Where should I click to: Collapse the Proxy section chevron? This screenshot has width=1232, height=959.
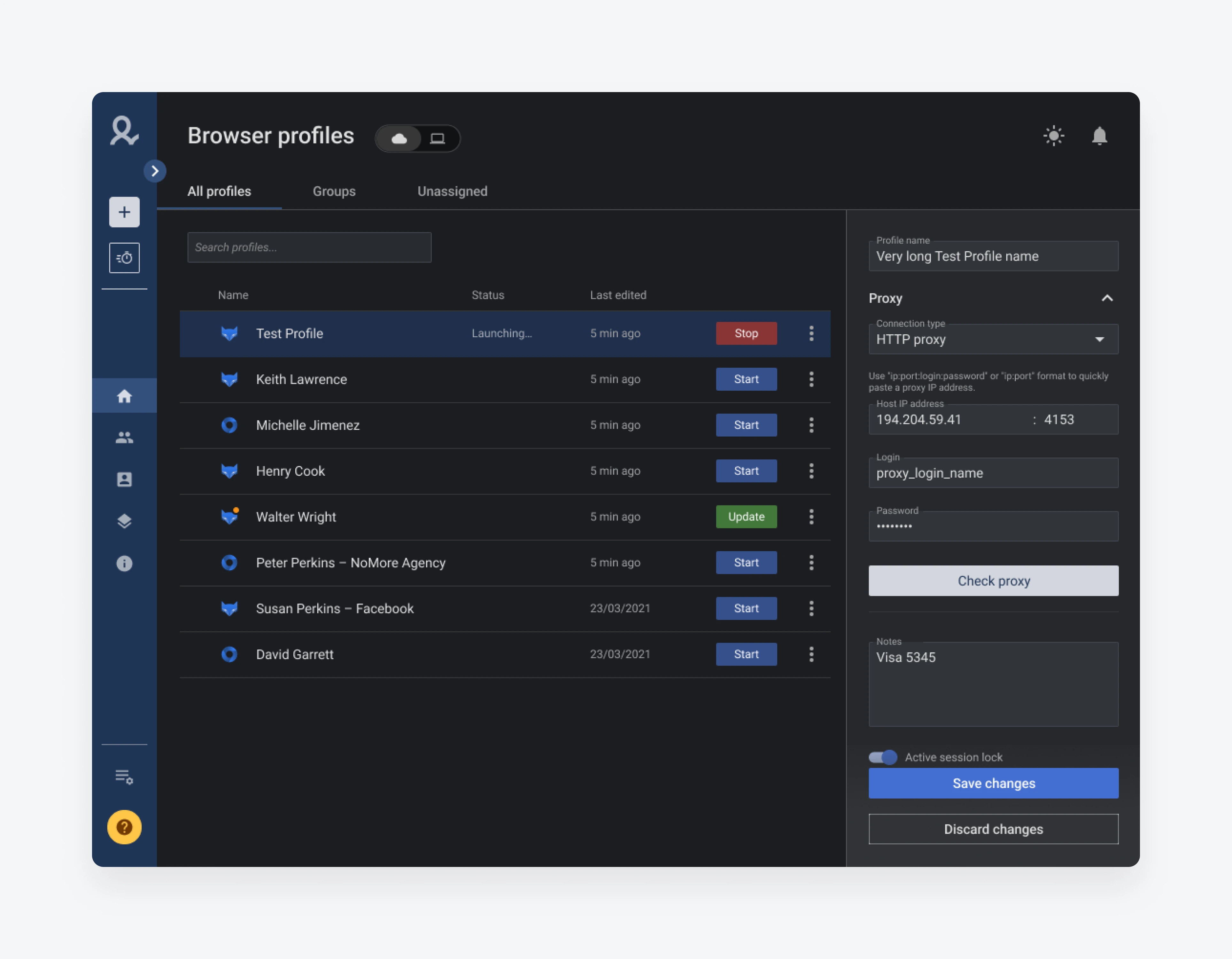1107,298
